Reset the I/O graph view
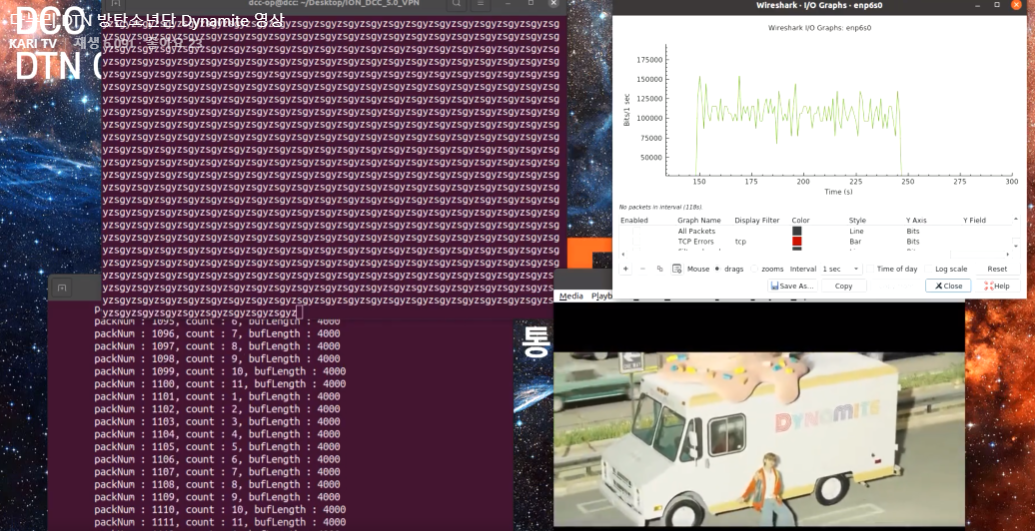The width and height of the screenshot is (1035, 531). (x=997, y=269)
